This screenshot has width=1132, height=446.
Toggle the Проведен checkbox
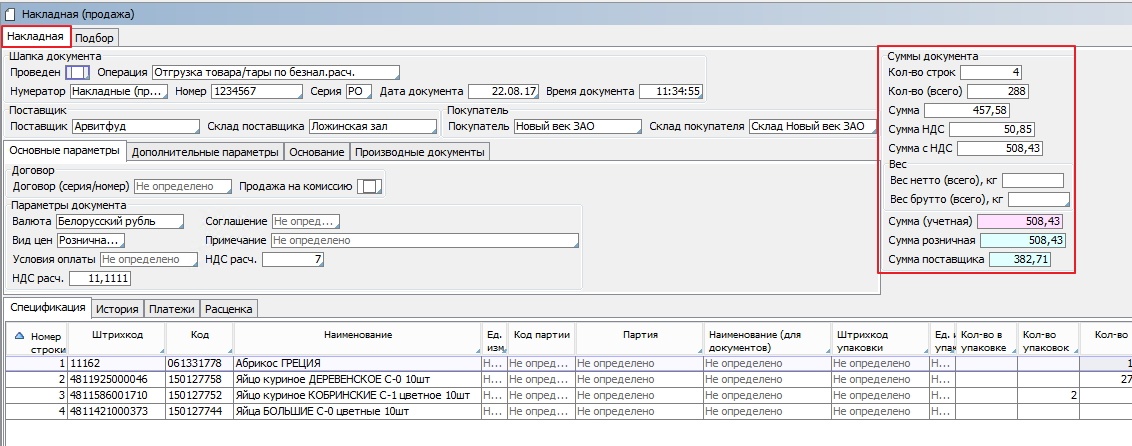click(77, 72)
